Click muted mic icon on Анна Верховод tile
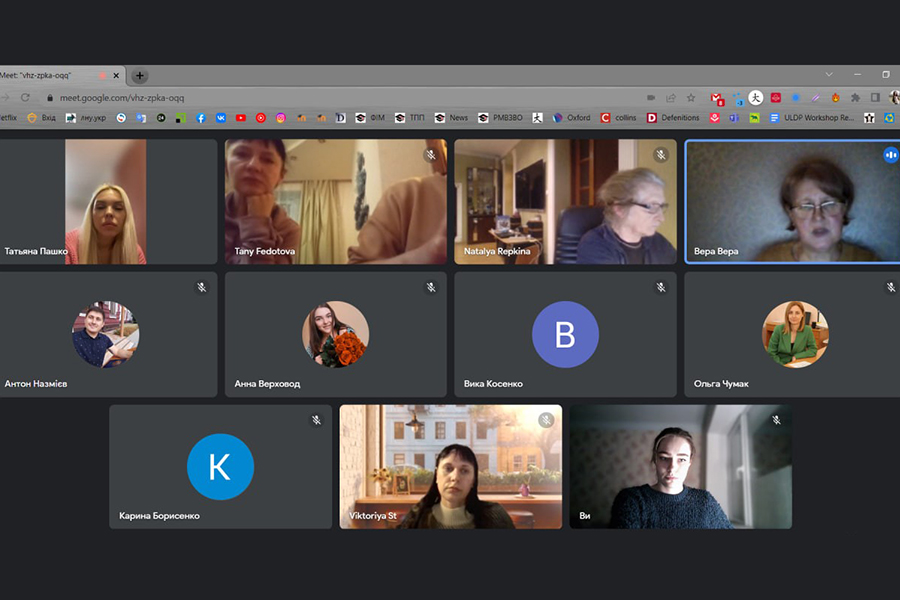This screenshot has height=600, width=900. click(x=431, y=287)
